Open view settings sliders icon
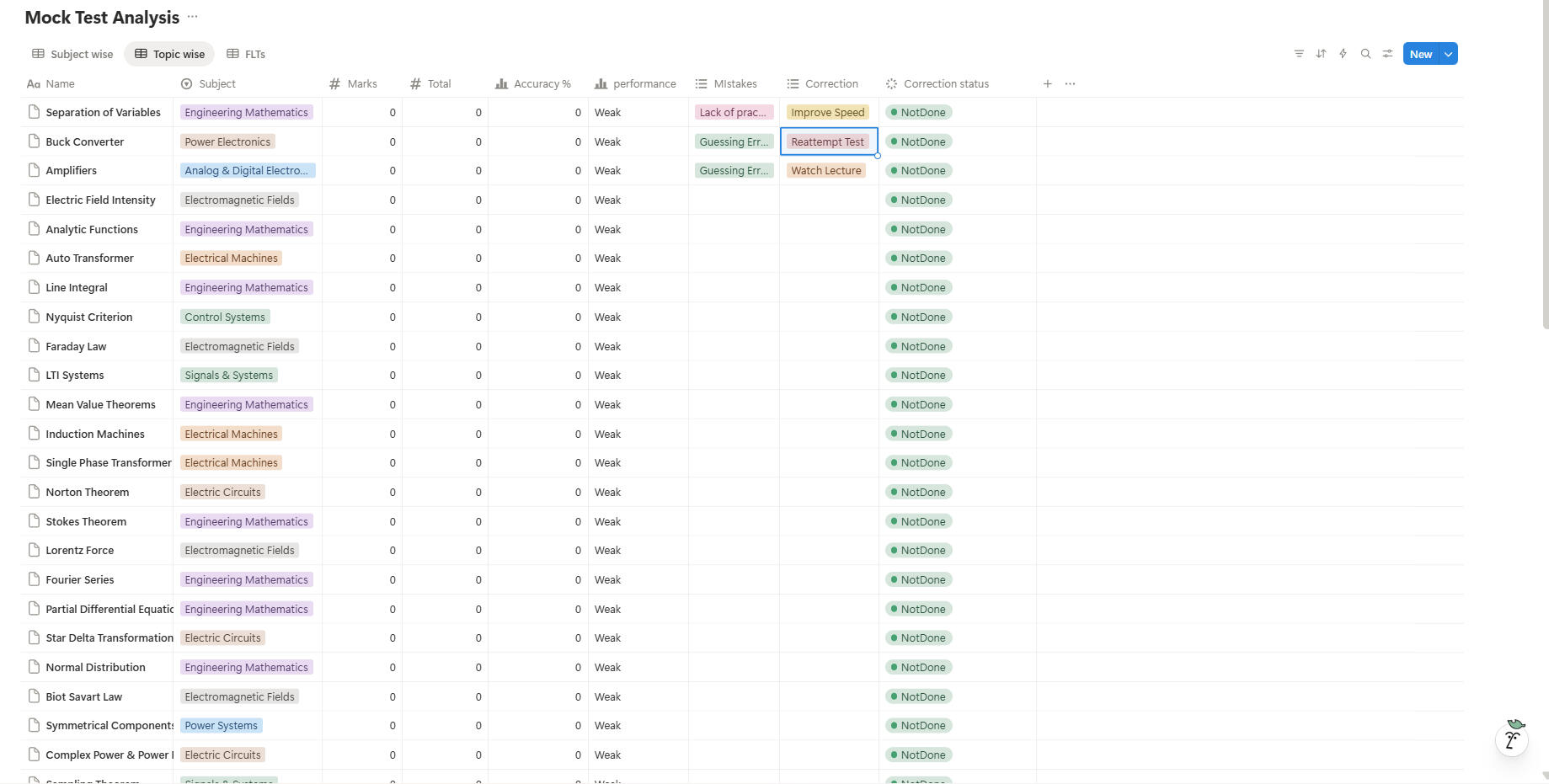 click(1387, 54)
